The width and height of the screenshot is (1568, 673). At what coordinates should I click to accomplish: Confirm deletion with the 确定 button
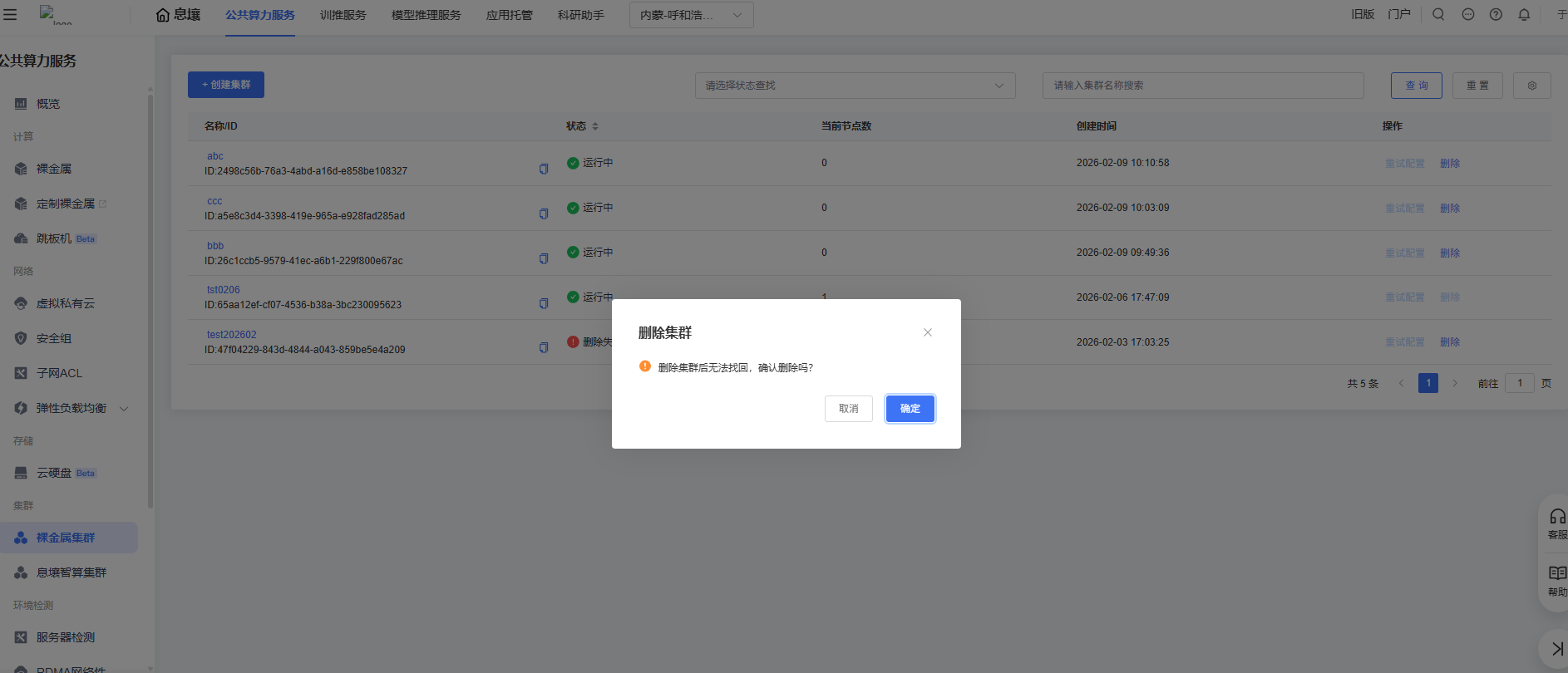[910, 409]
